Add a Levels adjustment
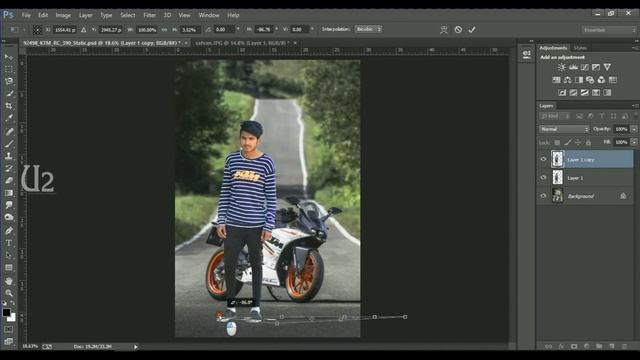Viewport: 640px width, 360px height. pyautogui.click(x=573, y=67)
